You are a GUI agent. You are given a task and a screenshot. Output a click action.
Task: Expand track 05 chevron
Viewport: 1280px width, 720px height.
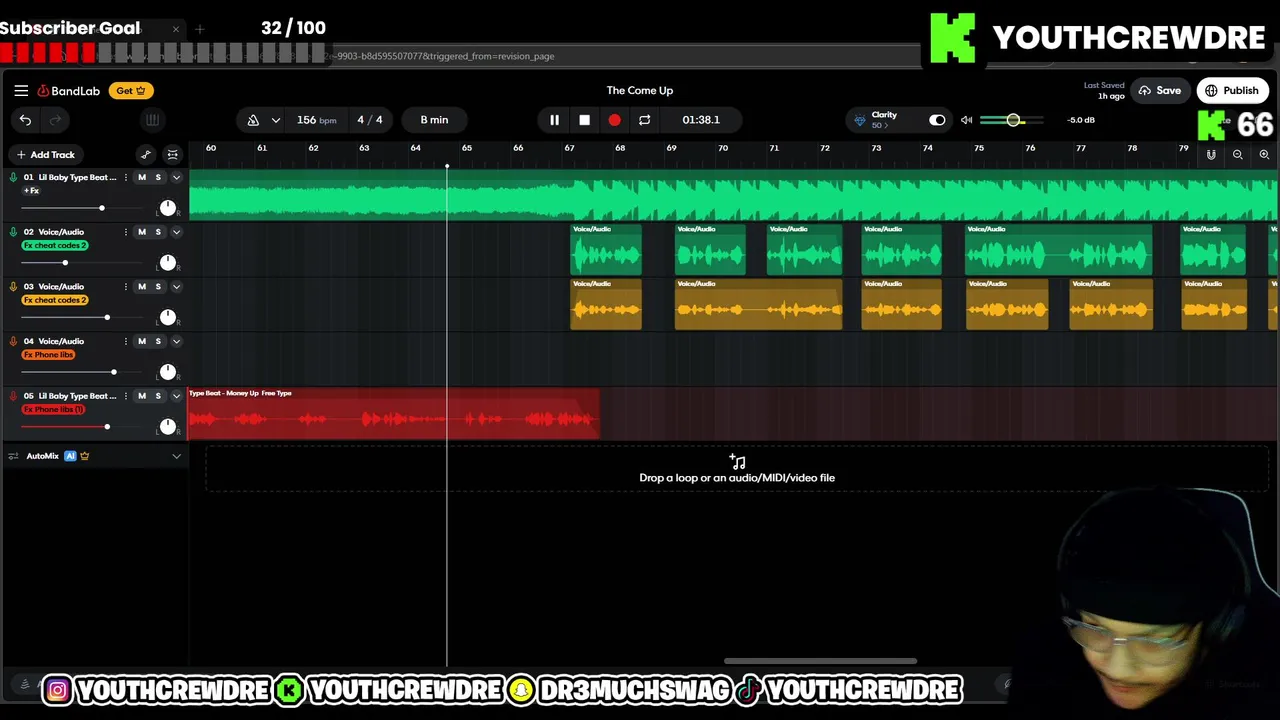click(x=176, y=396)
